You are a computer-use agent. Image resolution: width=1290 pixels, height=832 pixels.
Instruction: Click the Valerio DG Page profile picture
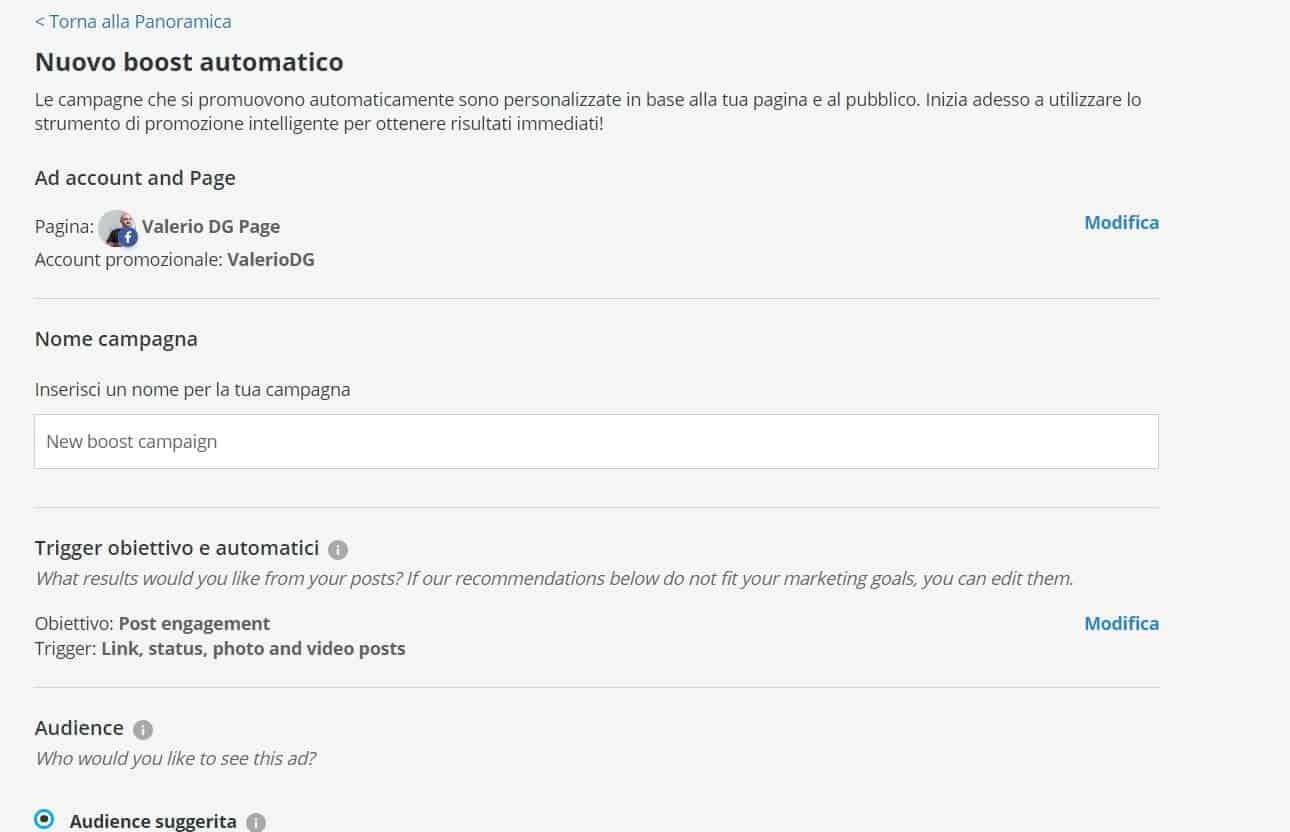(x=117, y=227)
